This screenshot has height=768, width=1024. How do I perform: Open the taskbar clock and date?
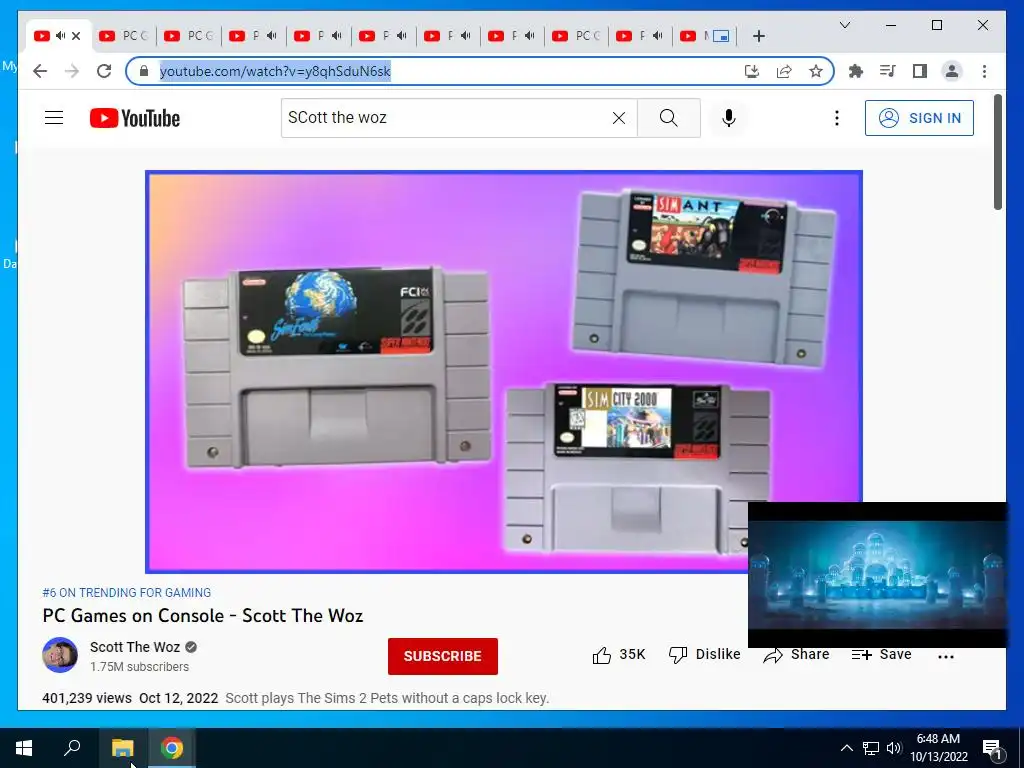938,748
